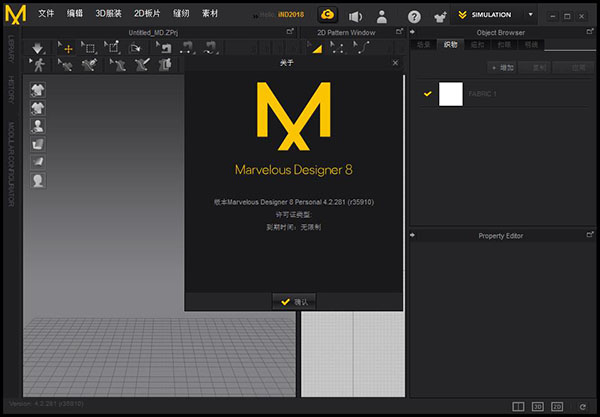600x417 pixels.
Task: Open the first garment display shirt icon
Action: click(x=38, y=90)
